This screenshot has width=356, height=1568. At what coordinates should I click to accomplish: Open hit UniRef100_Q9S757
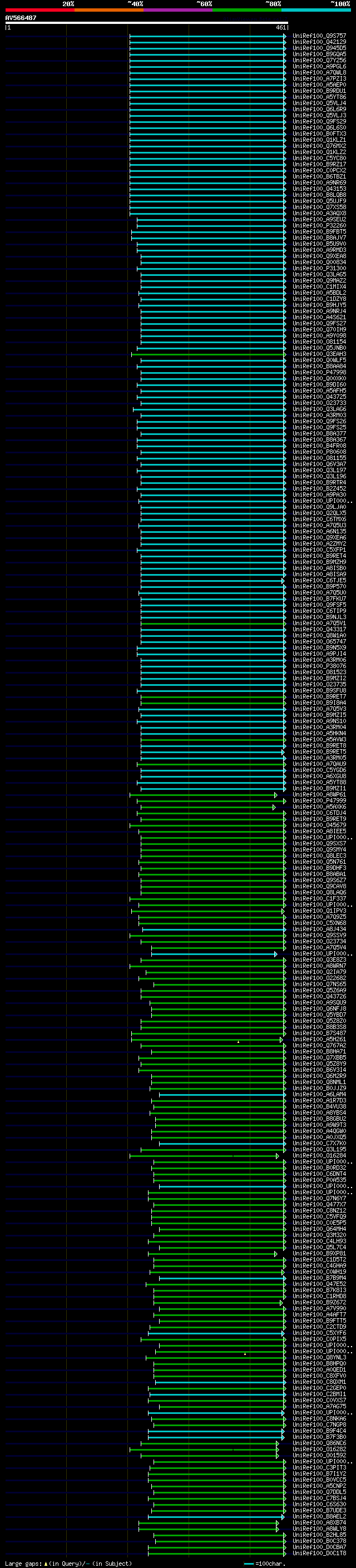(x=319, y=36)
